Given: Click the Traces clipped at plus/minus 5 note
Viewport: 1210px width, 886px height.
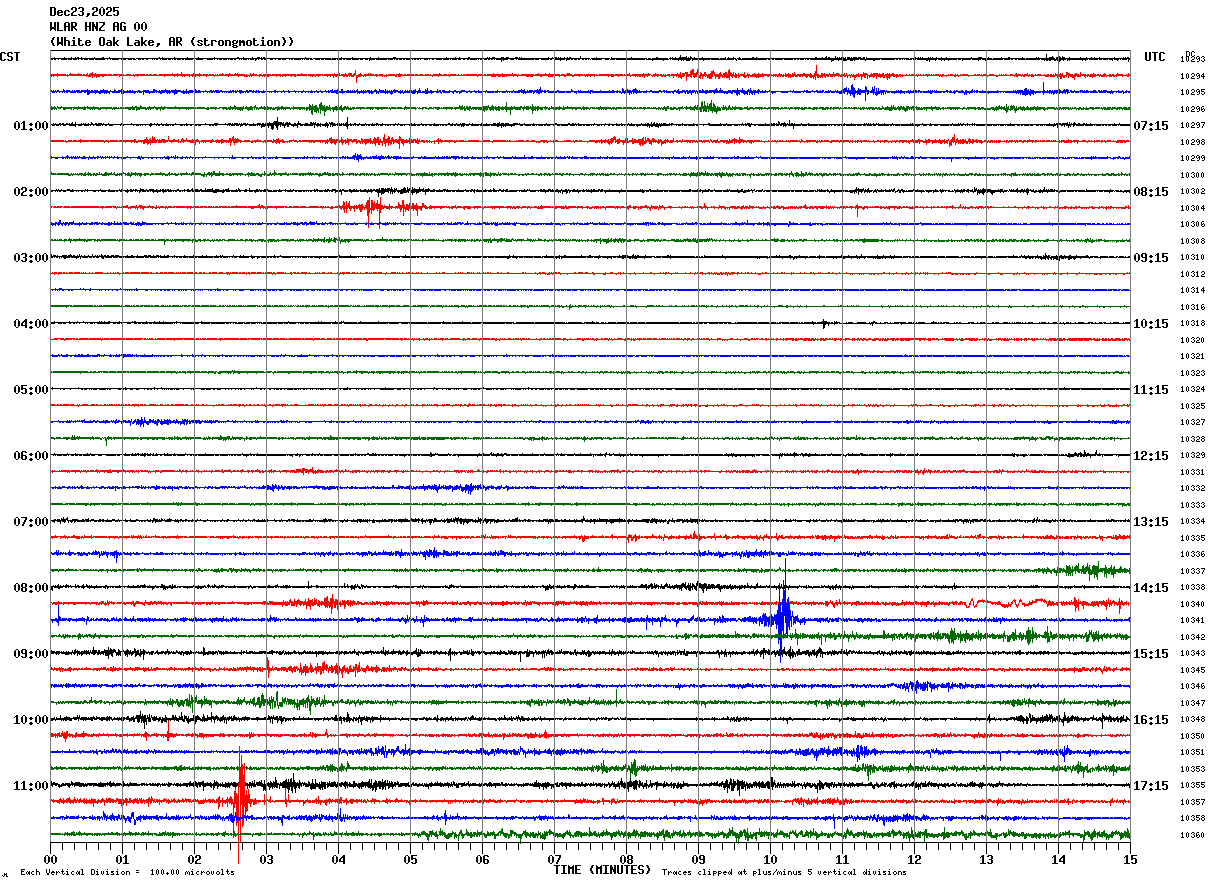Looking at the screenshot, I should click(784, 873).
